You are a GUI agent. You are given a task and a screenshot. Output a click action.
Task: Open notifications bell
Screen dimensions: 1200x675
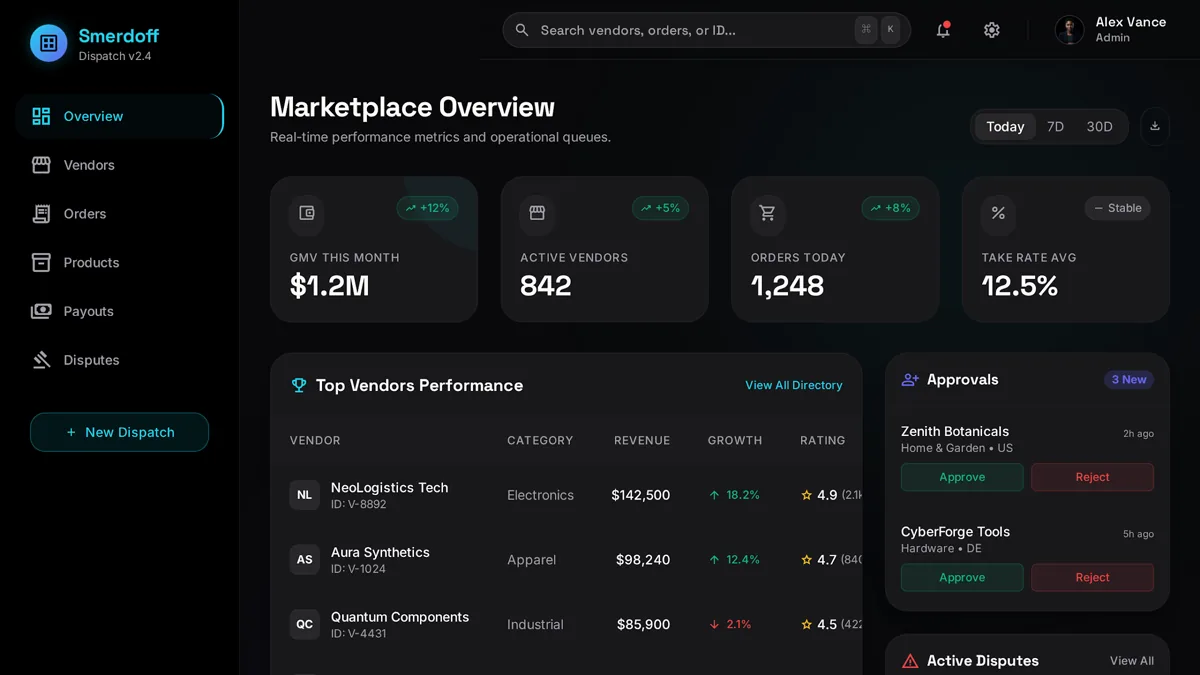click(943, 30)
